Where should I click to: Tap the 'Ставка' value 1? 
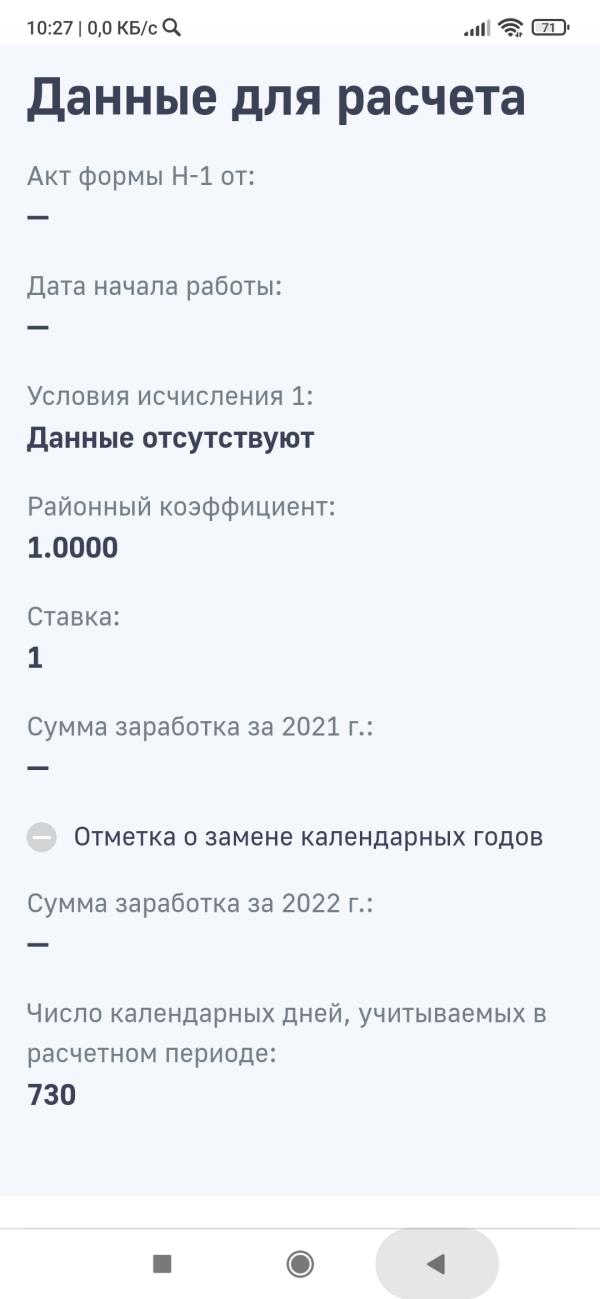point(35,658)
